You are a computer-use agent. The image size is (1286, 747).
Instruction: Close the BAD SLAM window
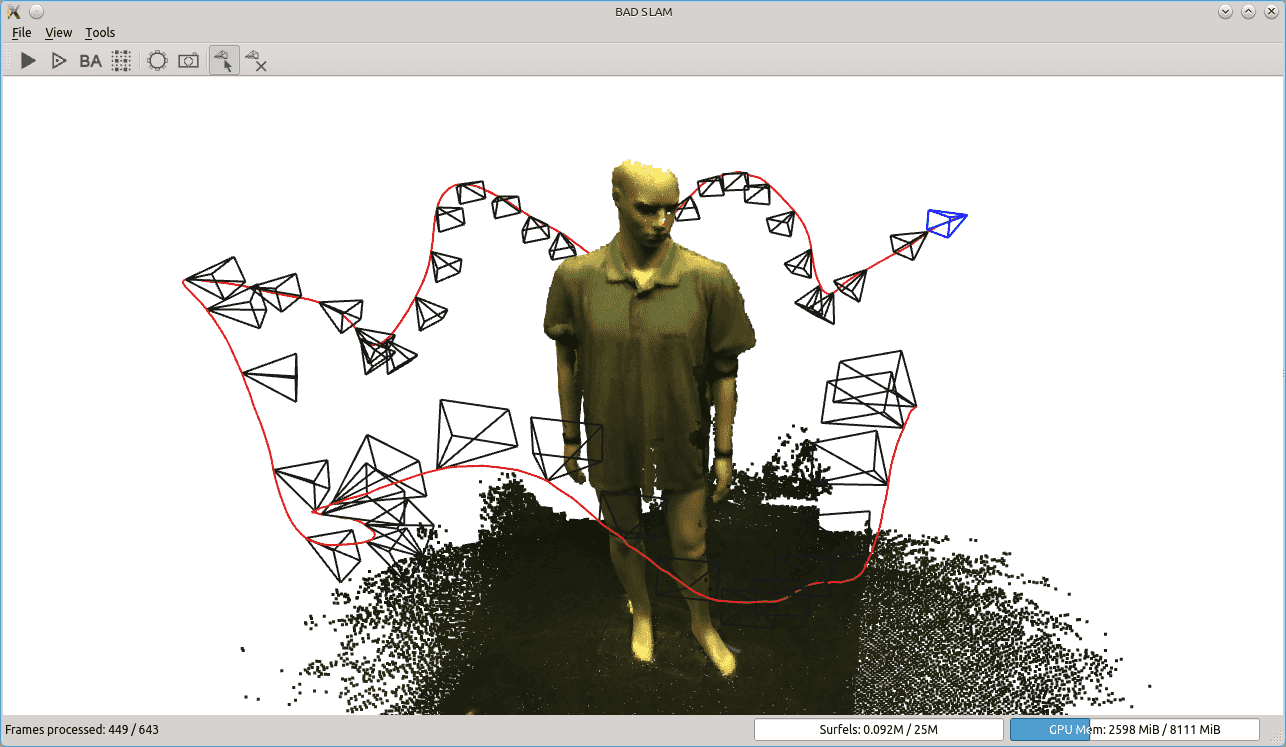point(1270,11)
